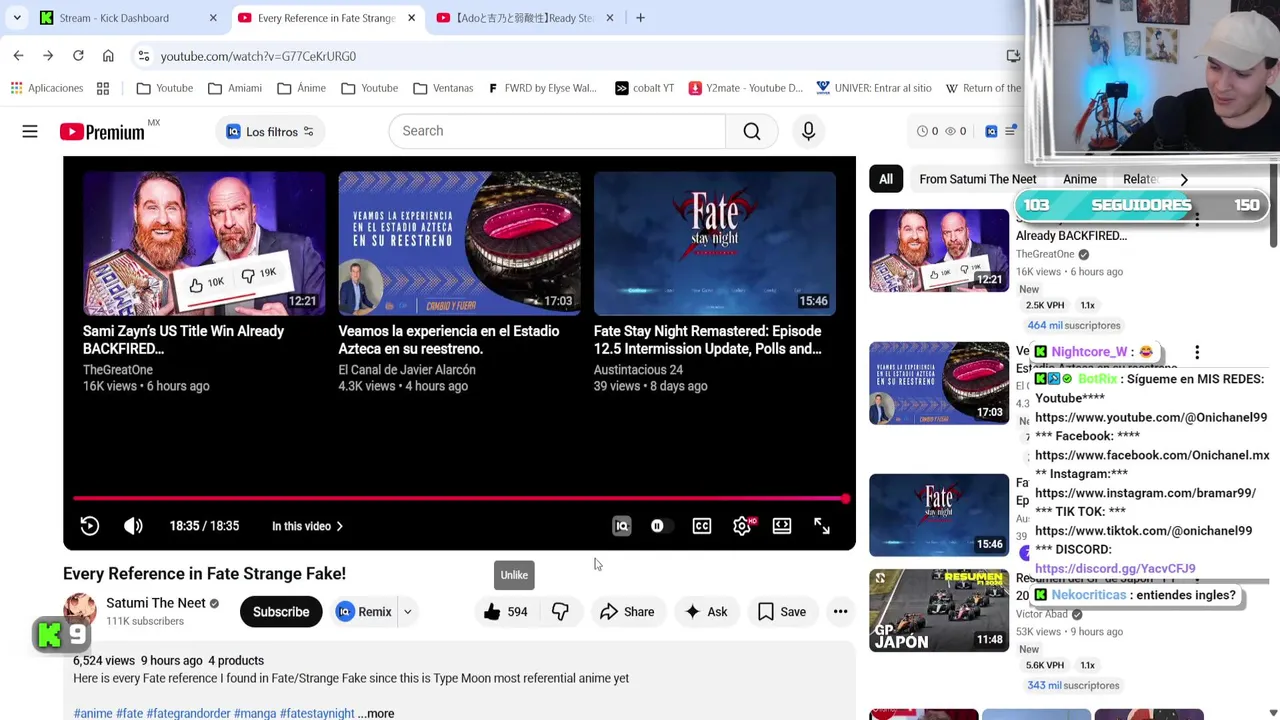Reload the current page

click(x=78, y=56)
